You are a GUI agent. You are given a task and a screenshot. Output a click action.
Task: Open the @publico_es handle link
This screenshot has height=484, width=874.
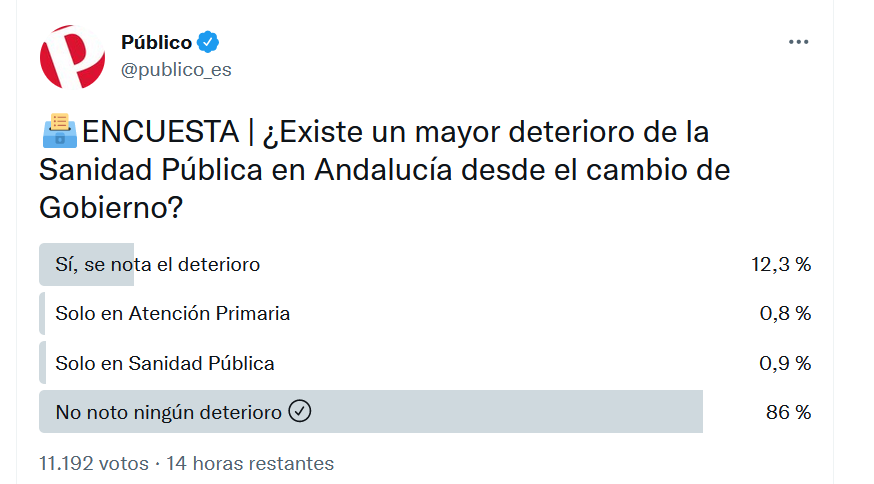(176, 70)
